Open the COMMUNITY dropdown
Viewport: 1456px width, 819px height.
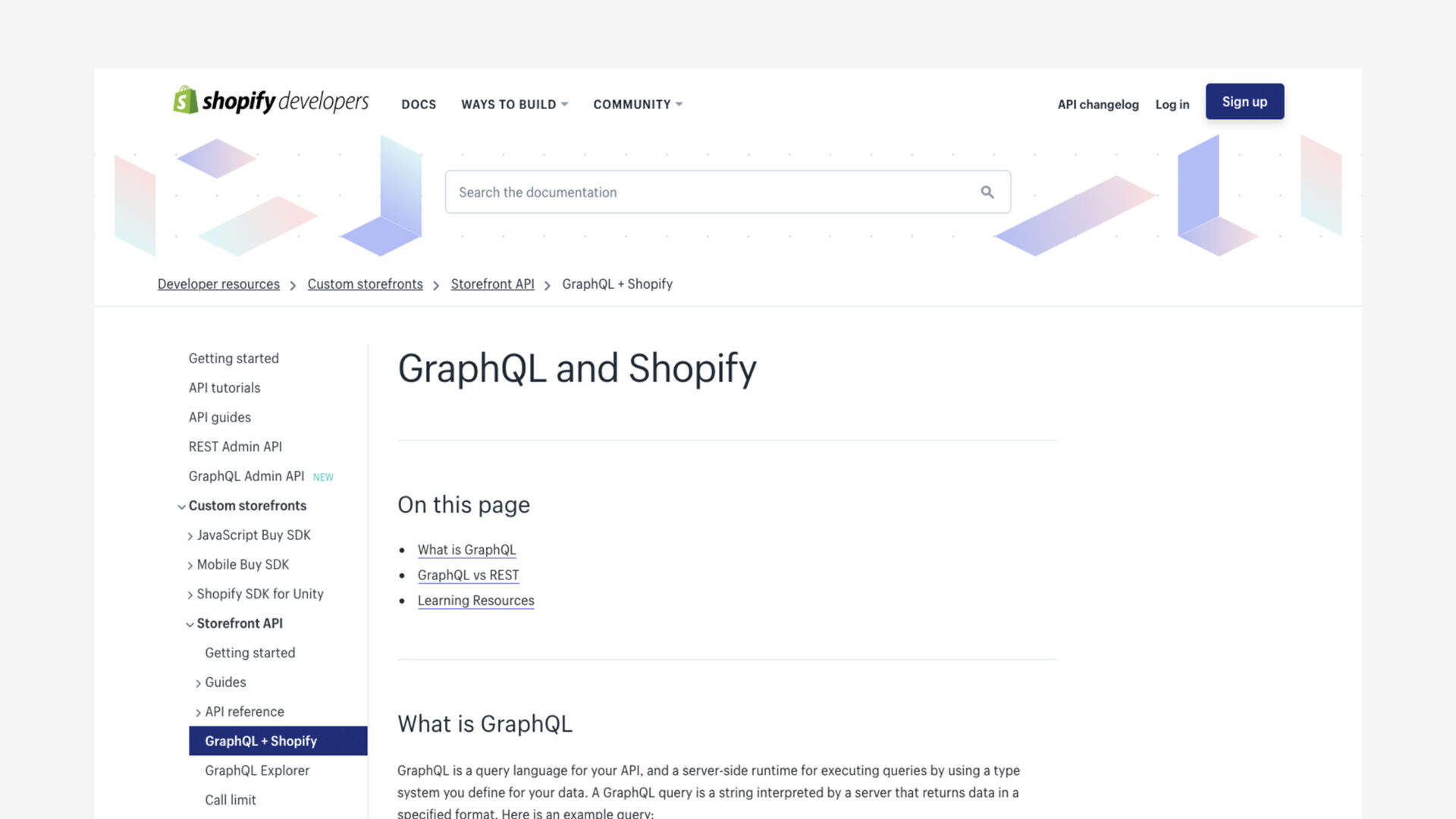[637, 104]
